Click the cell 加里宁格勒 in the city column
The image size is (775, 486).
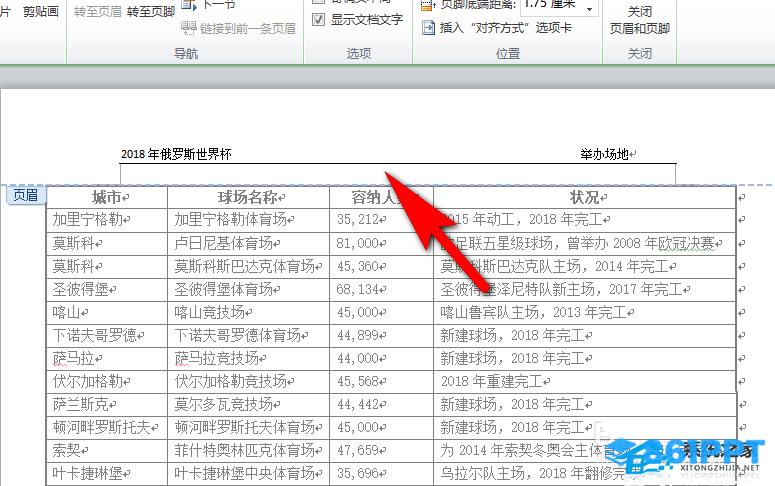(107, 220)
